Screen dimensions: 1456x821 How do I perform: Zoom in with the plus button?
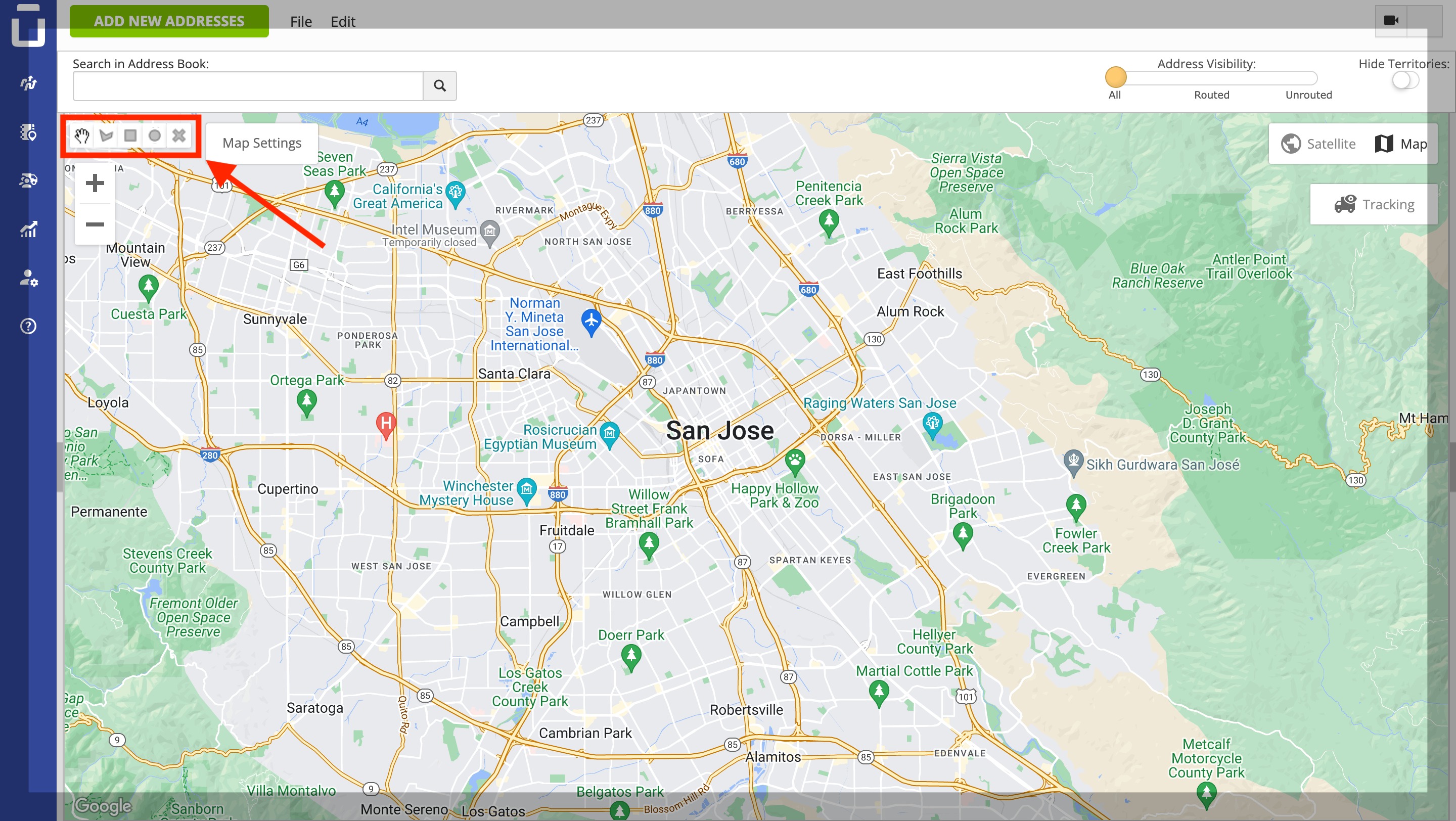pos(95,183)
